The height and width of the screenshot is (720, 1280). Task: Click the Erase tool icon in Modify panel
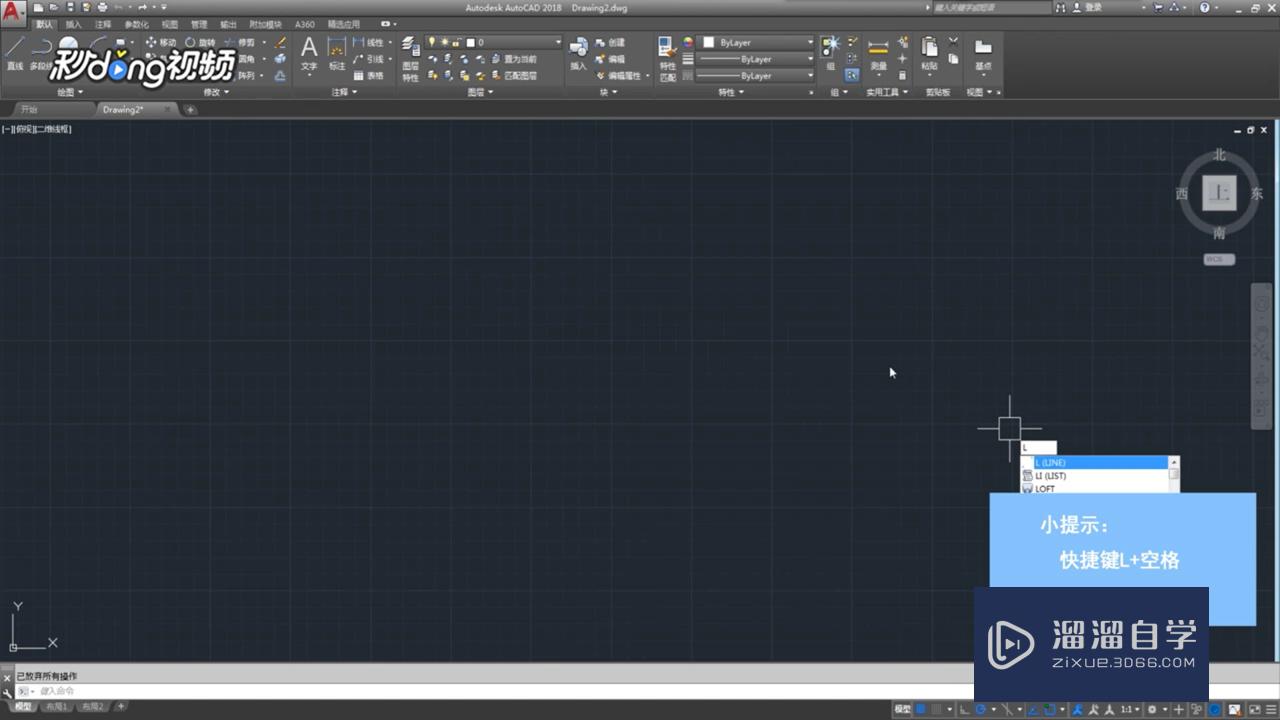point(280,43)
